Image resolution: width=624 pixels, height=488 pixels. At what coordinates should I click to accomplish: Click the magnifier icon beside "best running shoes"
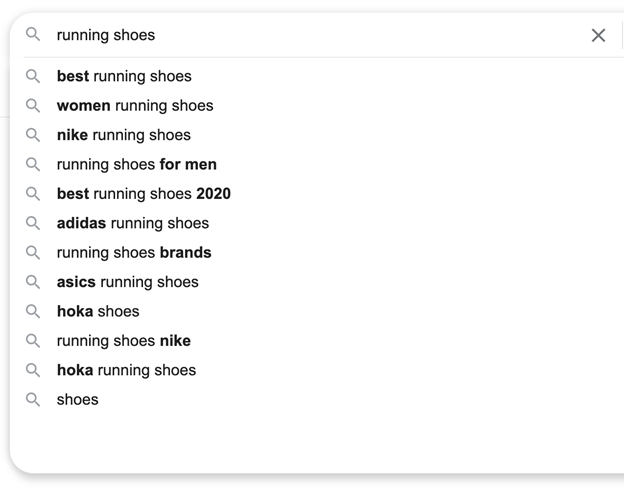click(x=33, y=76)
